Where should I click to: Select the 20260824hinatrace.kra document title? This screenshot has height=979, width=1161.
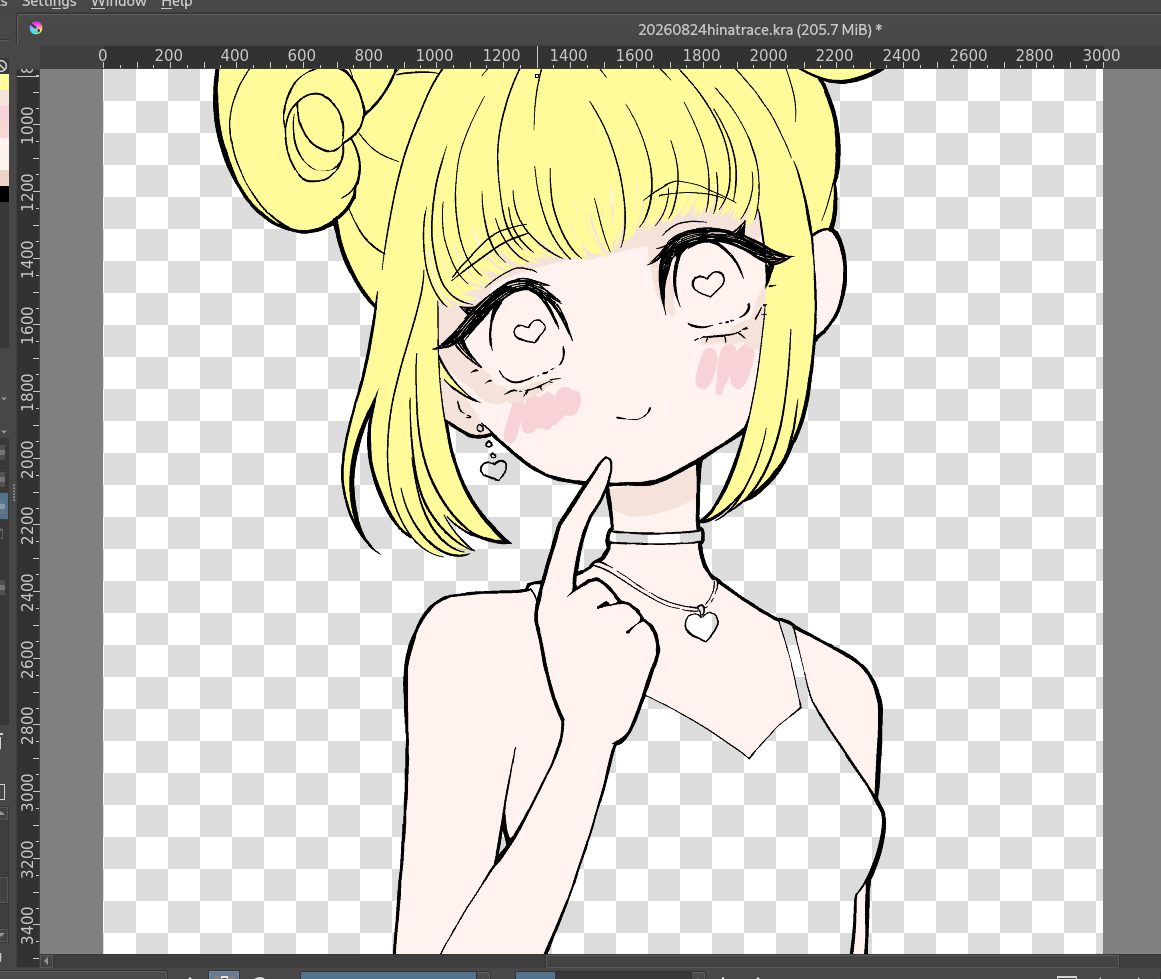tap(760, 30)
